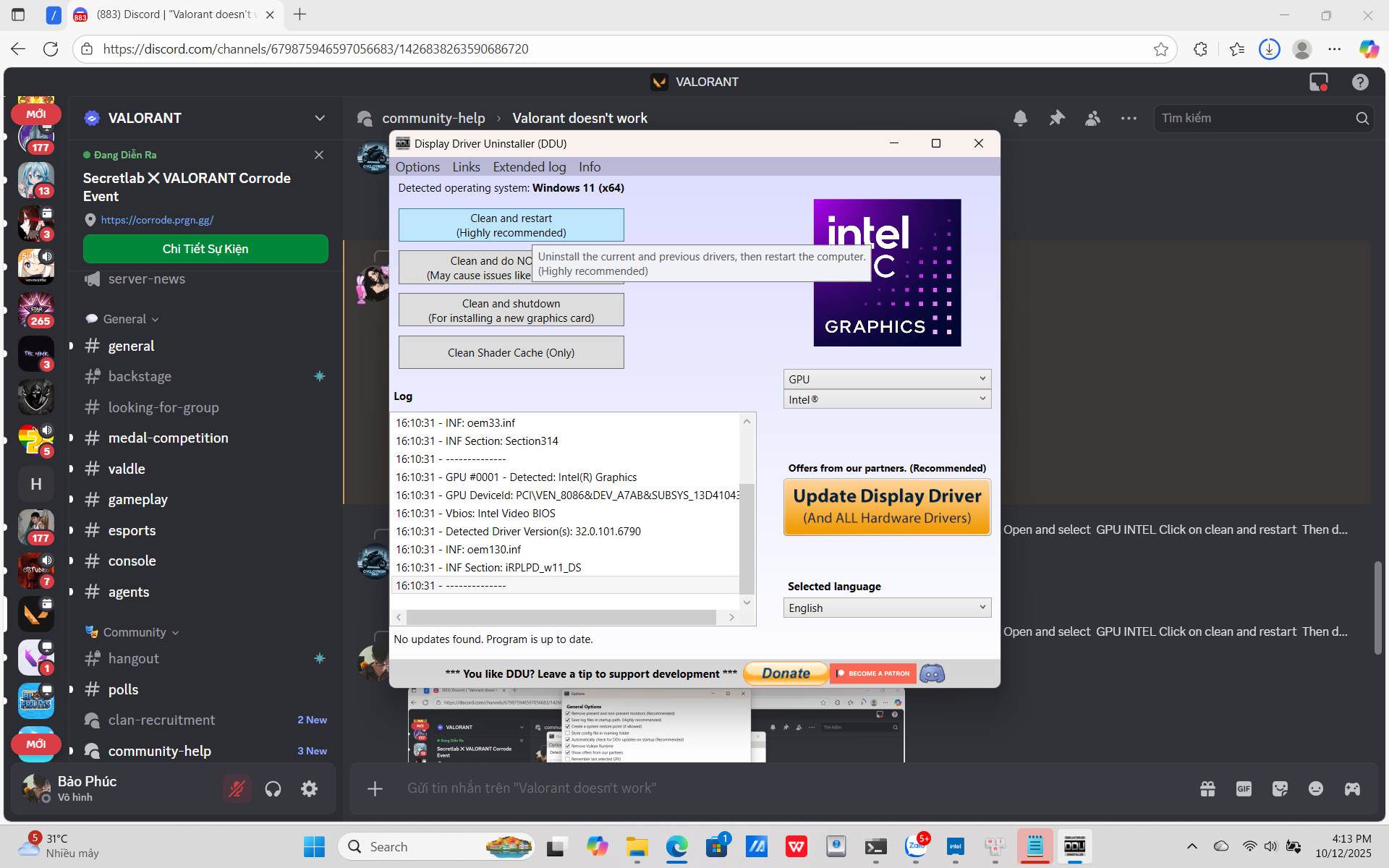Toggle headphones deafen button

pyautogui.click(x=273, y=788)
